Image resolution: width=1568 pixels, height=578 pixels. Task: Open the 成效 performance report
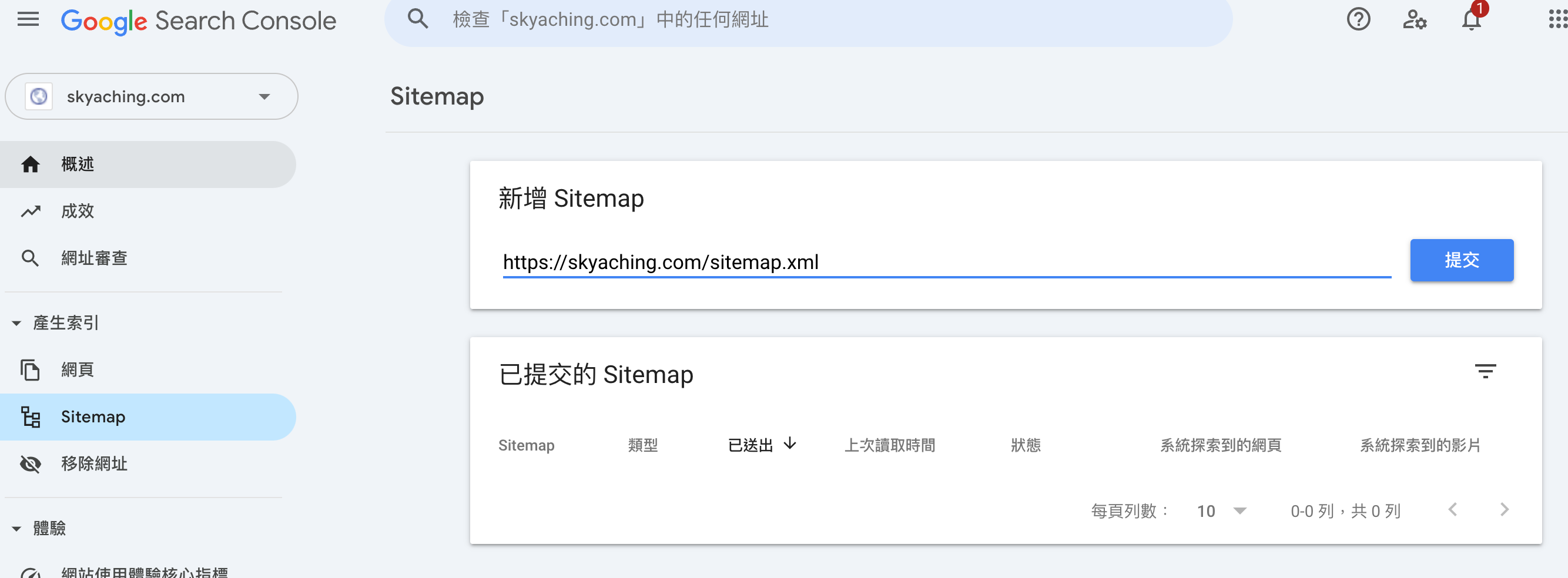point(148,211)
